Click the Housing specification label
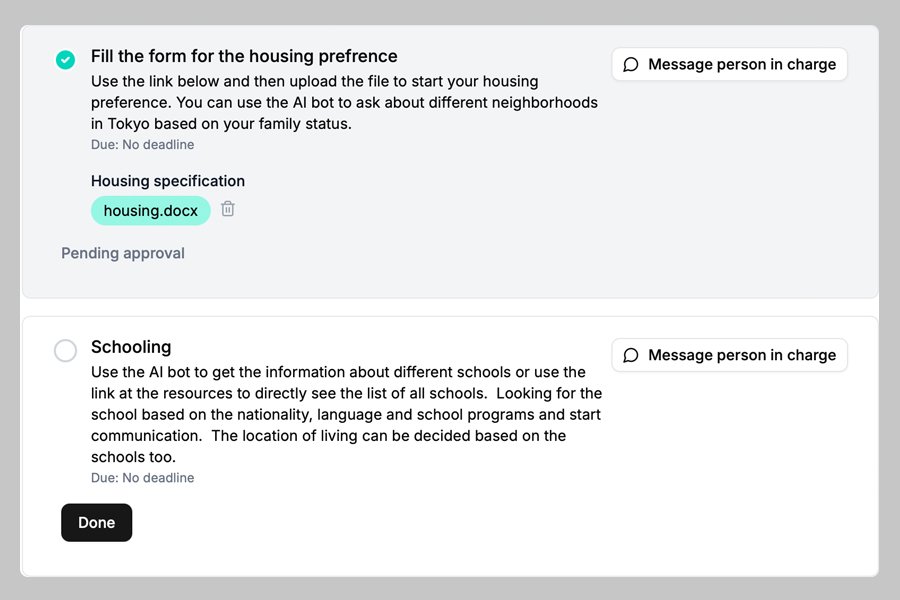Viewport: 900px width, 600px height. click(x=168, y=181)
